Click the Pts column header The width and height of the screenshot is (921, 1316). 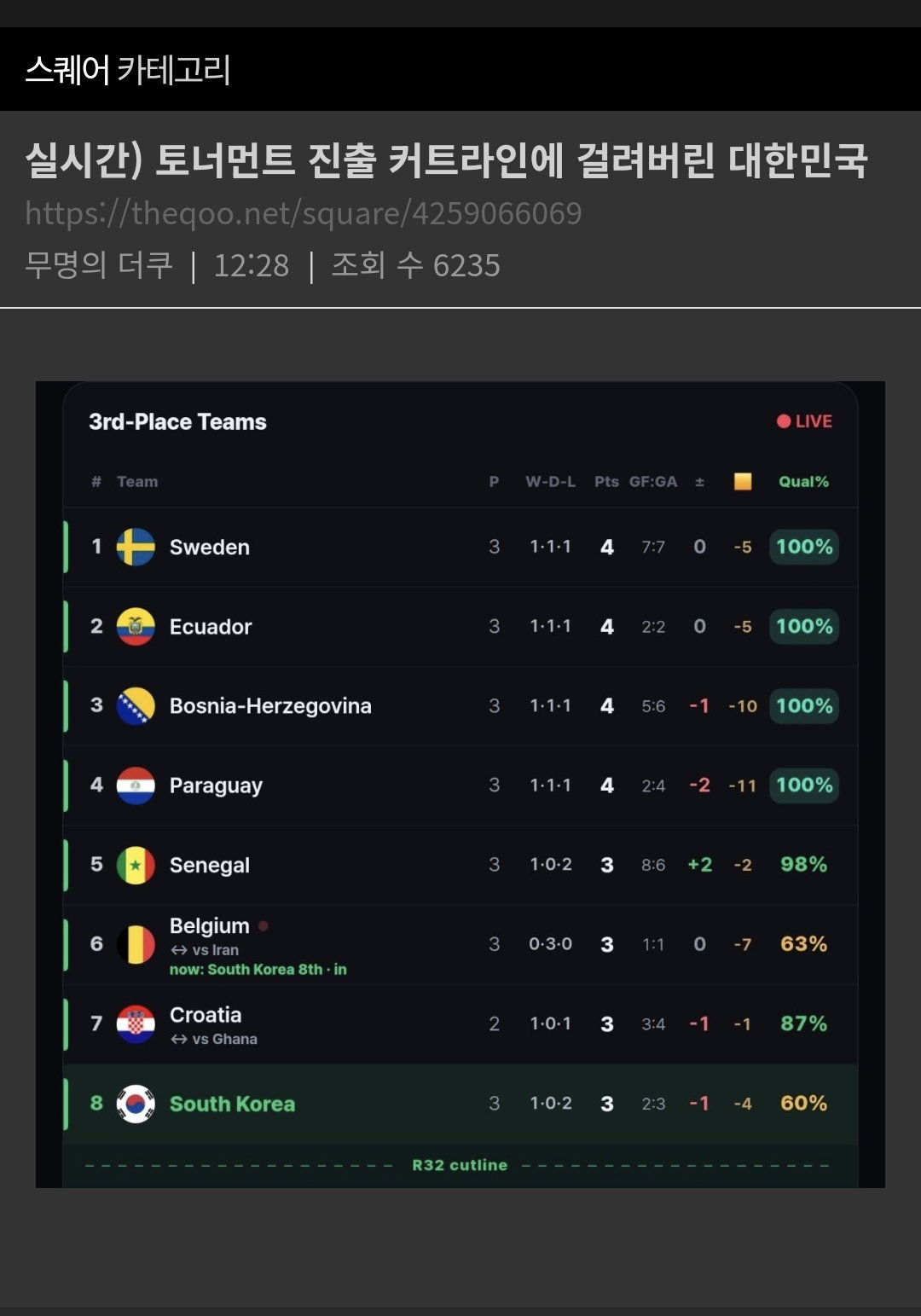coord(606,482)
